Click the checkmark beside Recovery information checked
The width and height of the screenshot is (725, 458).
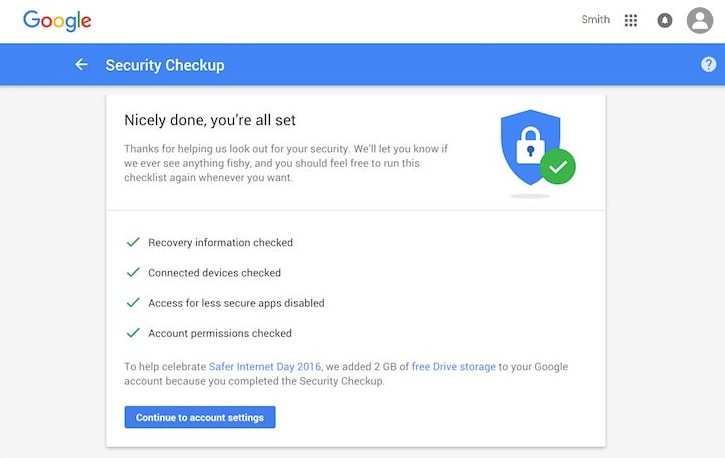(x=133, y=242)
